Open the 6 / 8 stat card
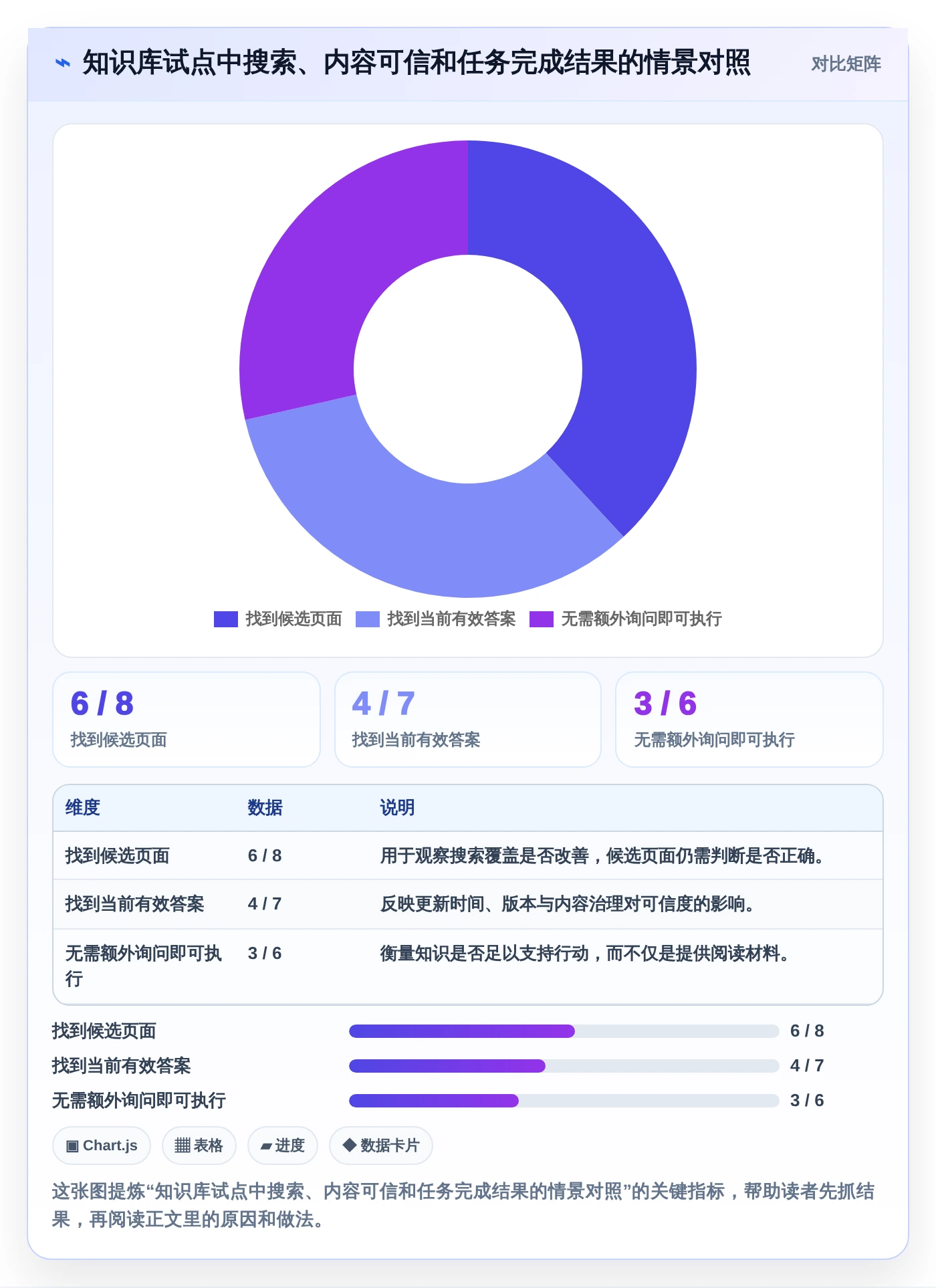 (x=187, y=720)
